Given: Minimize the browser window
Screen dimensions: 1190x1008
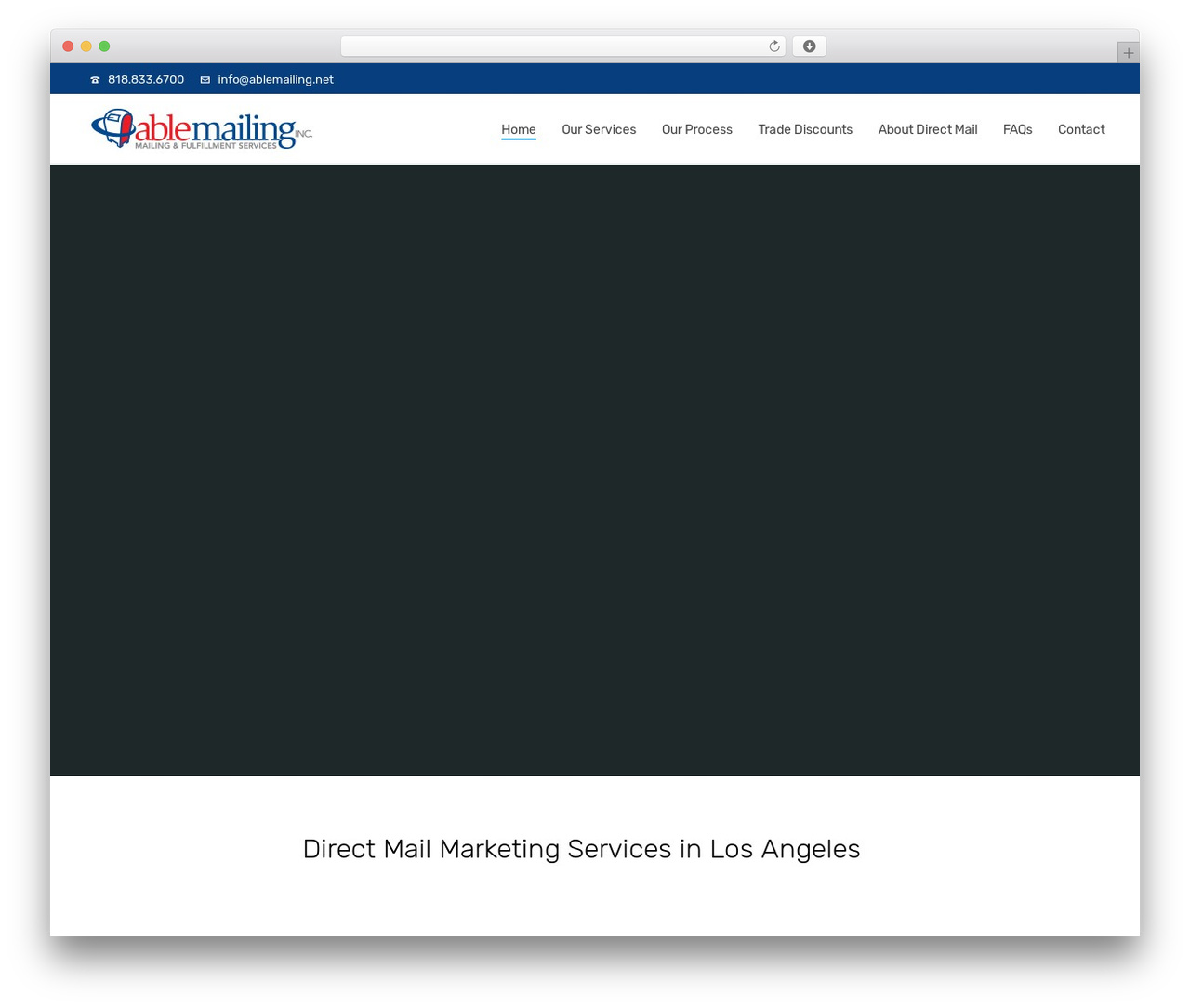Looking at the screenshot, I should pyautogui.click(x=86, y=46).
